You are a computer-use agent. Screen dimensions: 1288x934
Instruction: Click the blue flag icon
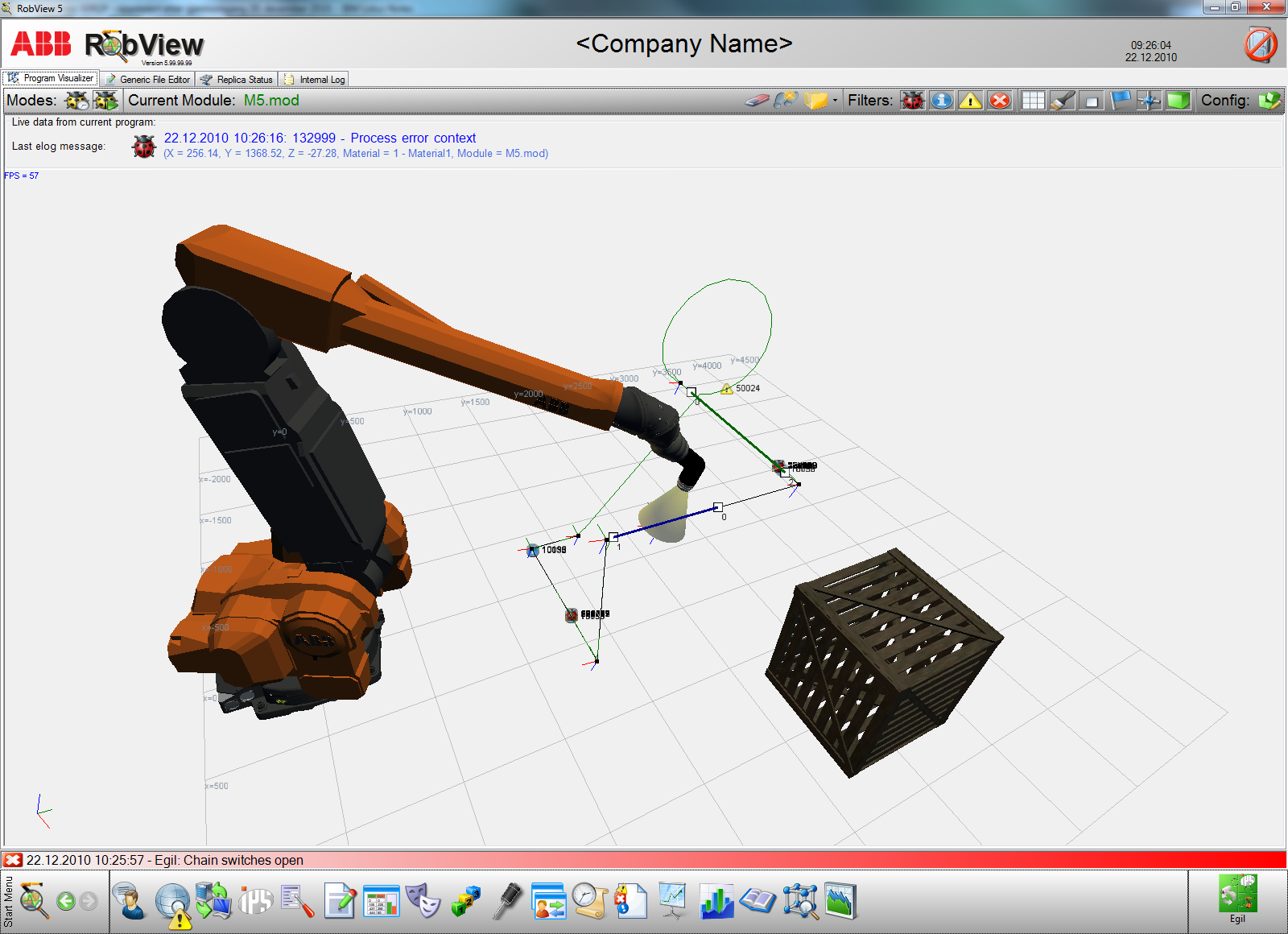(1120, 101)
